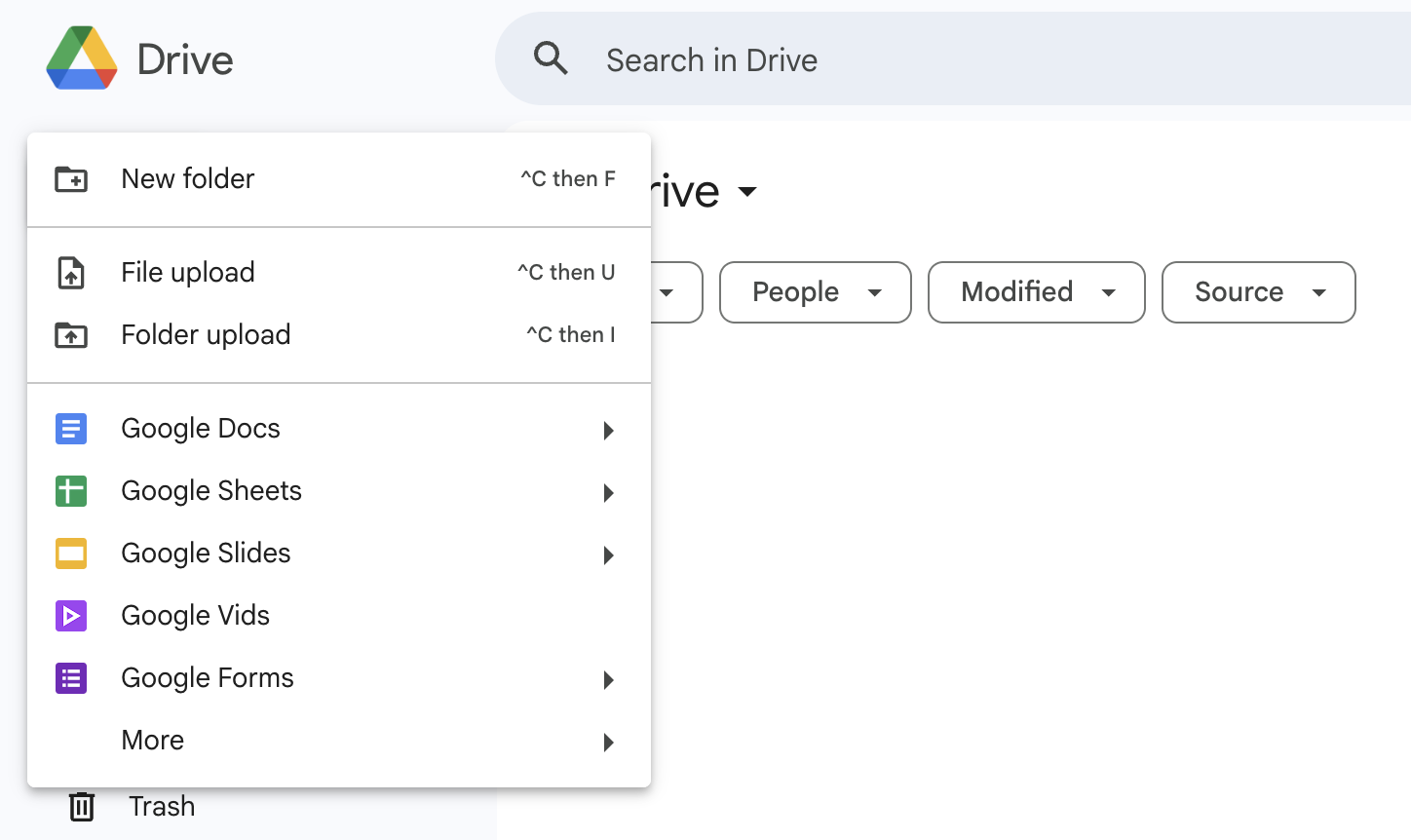The image size is (1411, 840).
Task: Select the Google Vids icon
Action: pos(71,616)
